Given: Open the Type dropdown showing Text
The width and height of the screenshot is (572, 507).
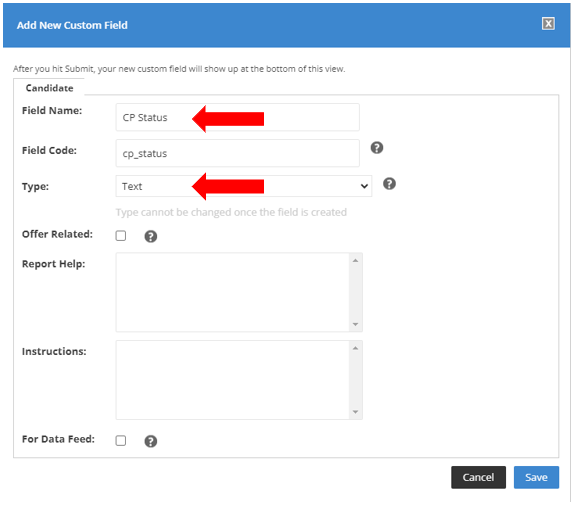Looking at the screenshot, I should point(244,186).
